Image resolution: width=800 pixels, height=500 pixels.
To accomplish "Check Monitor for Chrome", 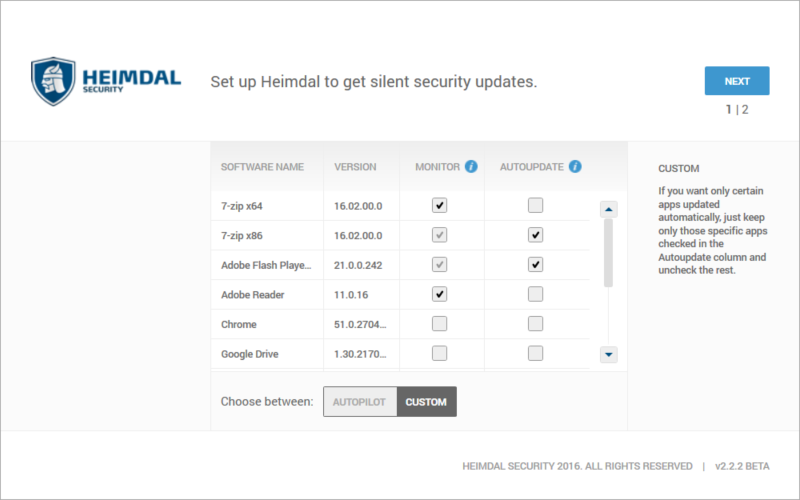I will point(439,323).
